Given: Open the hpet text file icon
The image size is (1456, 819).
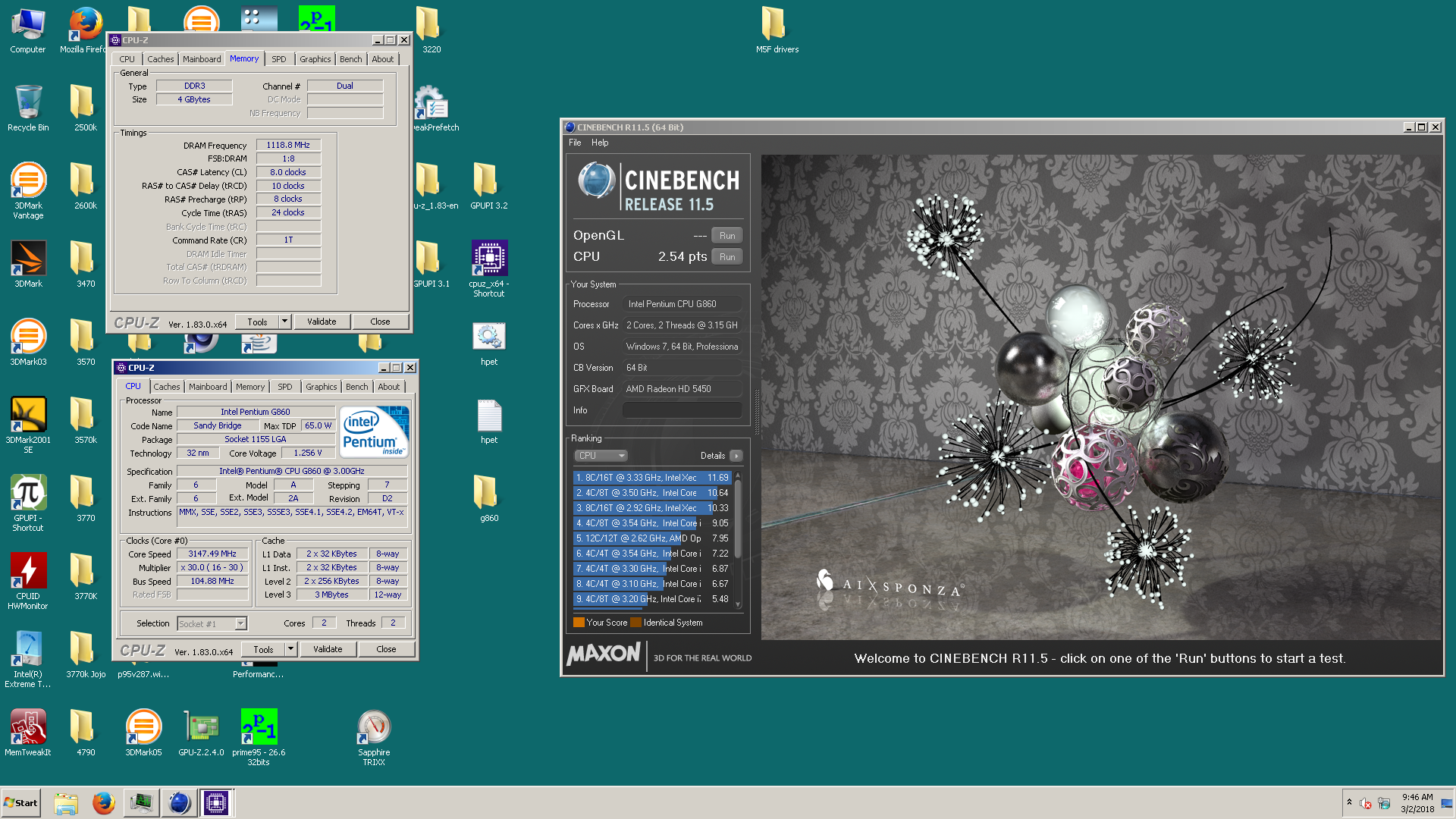Looking at the screenshot, I should (489, 420).
